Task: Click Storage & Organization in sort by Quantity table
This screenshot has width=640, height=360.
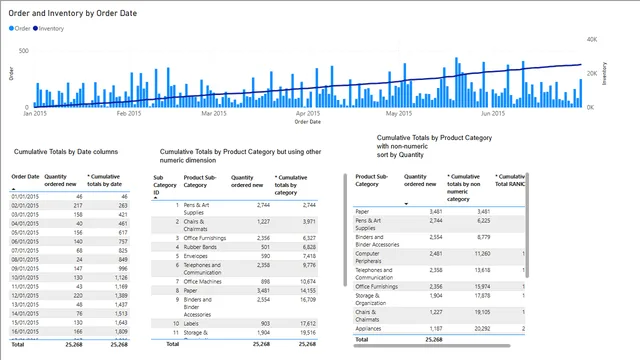Action: click(x=371, y=299)
